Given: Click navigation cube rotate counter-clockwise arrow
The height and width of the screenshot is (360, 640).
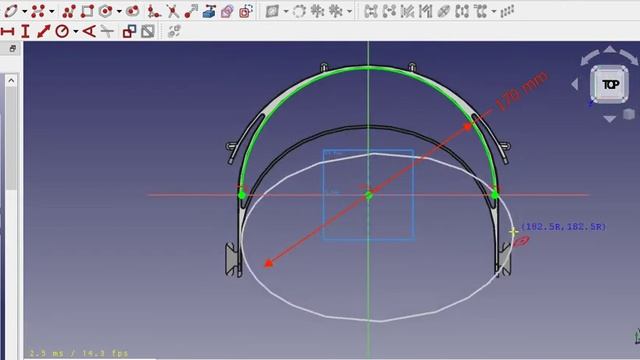Looking at the screenshot, I should pyautogui.click(x=589, y=57).
